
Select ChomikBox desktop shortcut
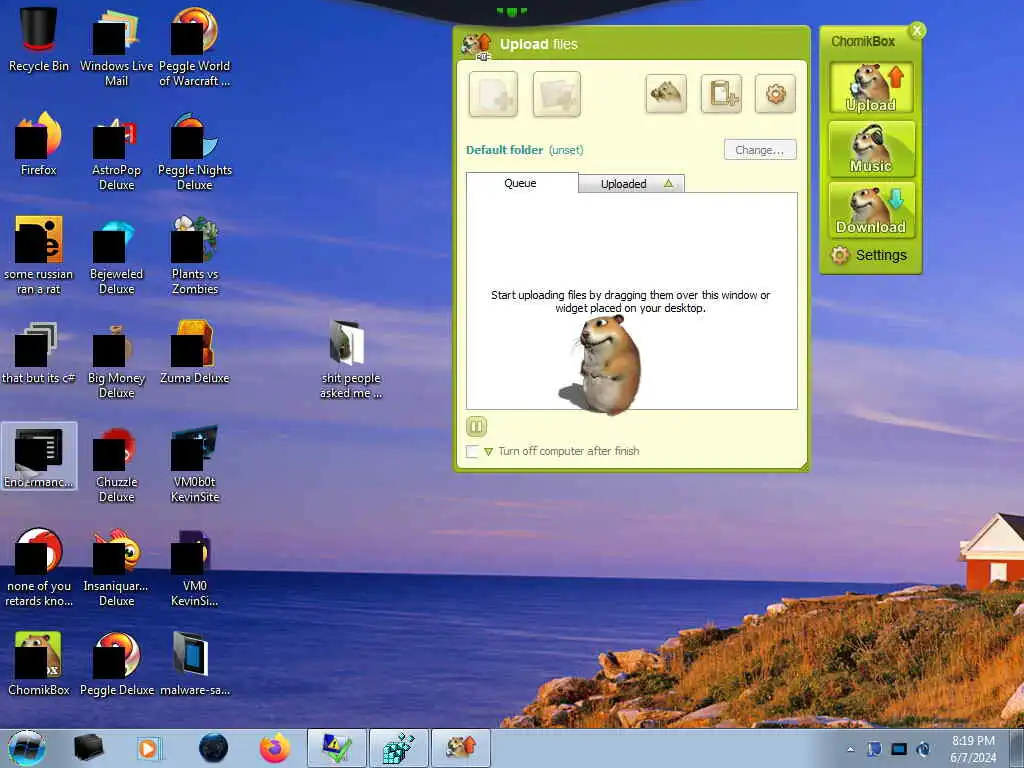pos(39,664)
